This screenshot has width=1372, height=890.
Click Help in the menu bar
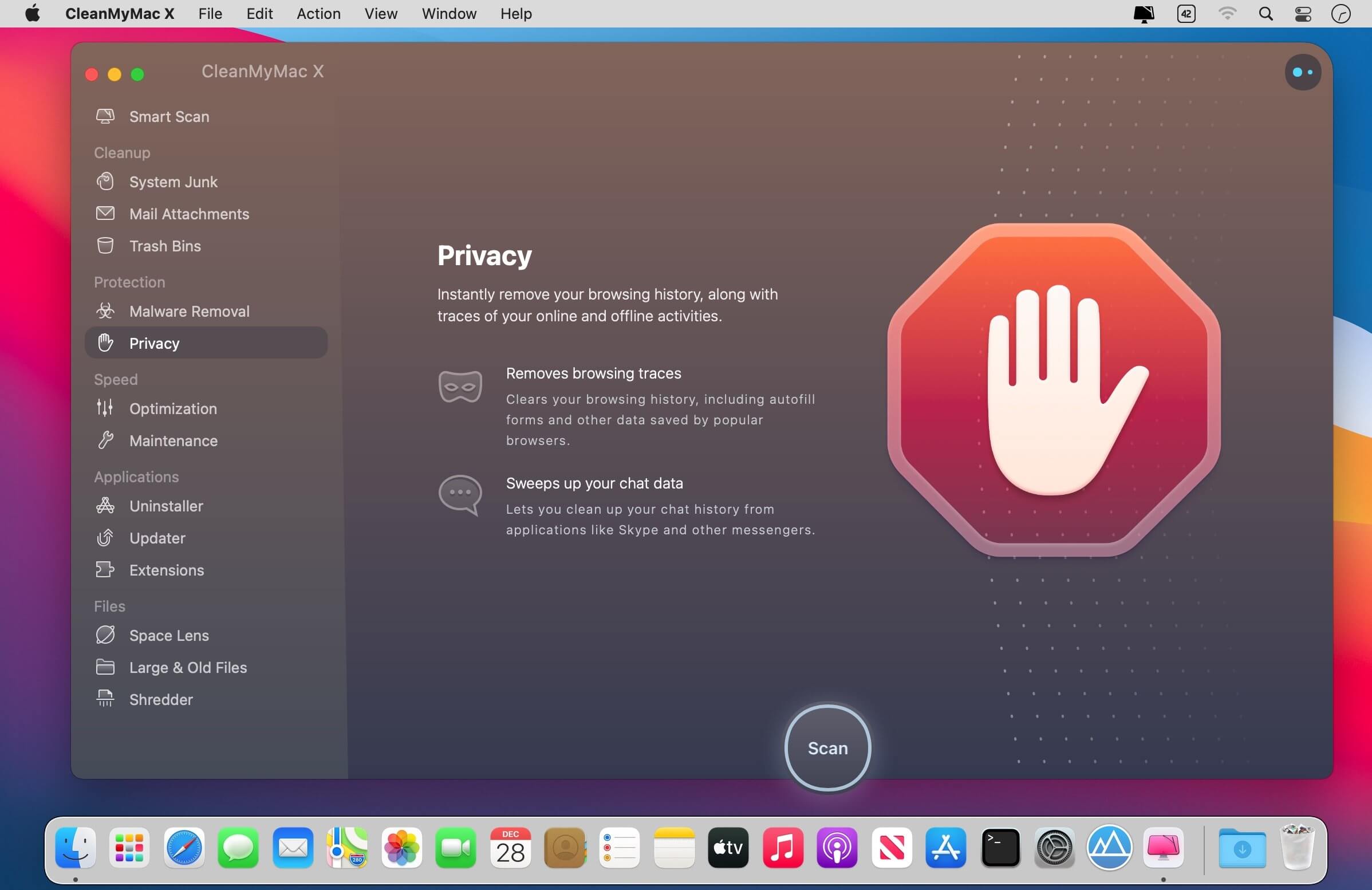click(x=516, y=14)
